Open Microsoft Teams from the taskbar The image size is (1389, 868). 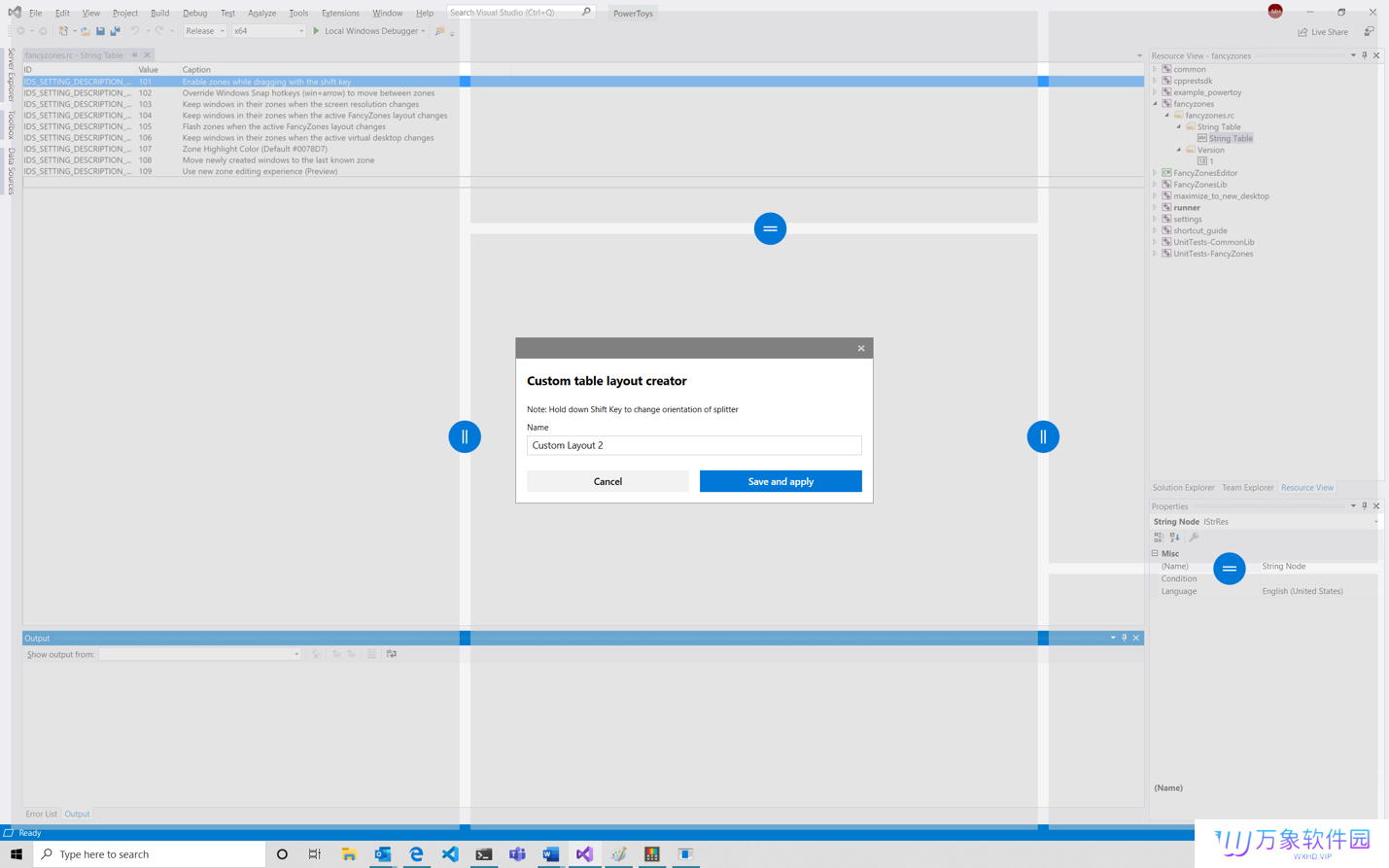[x=517, y=854]
